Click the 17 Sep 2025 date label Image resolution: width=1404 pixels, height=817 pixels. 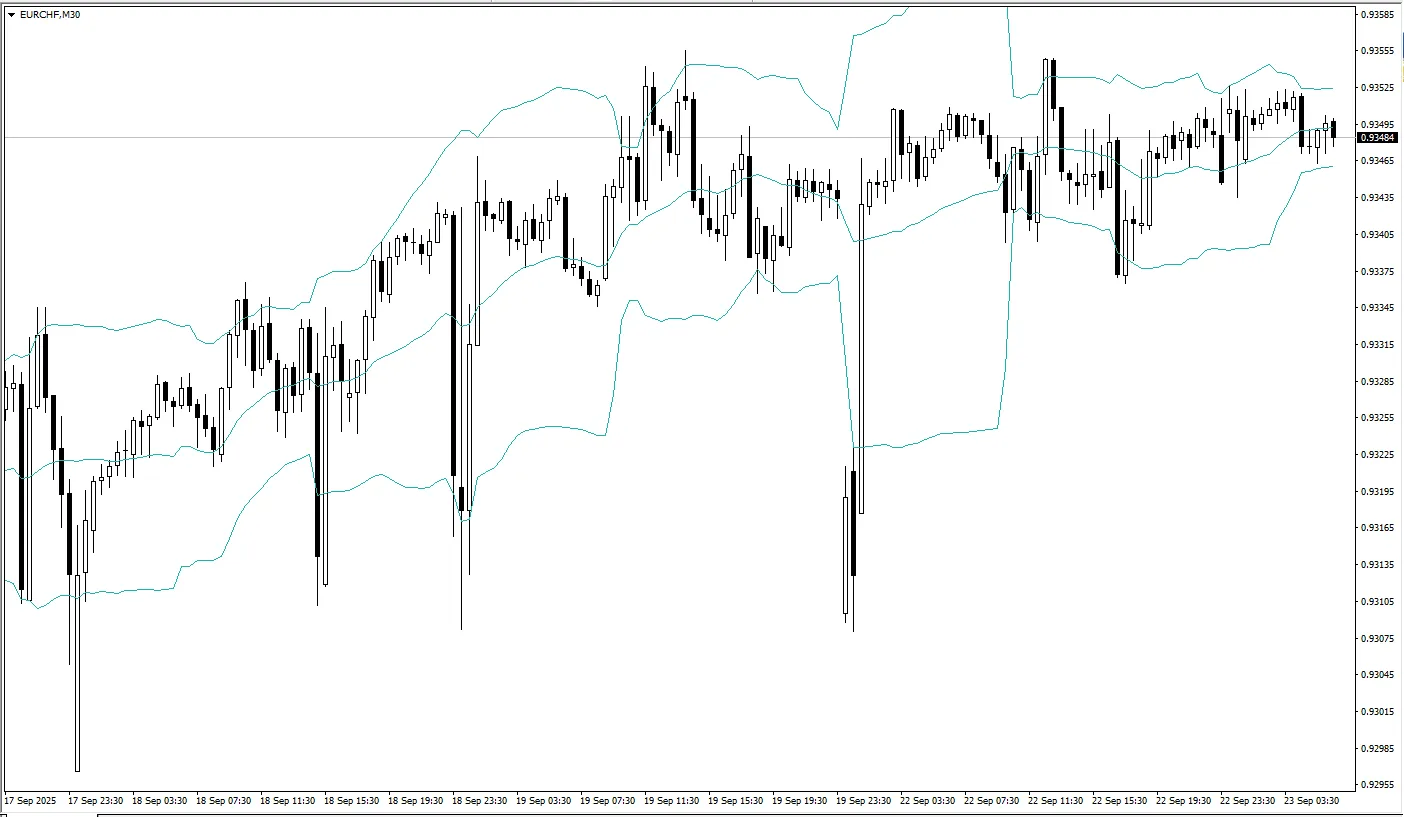click(30, 801)
